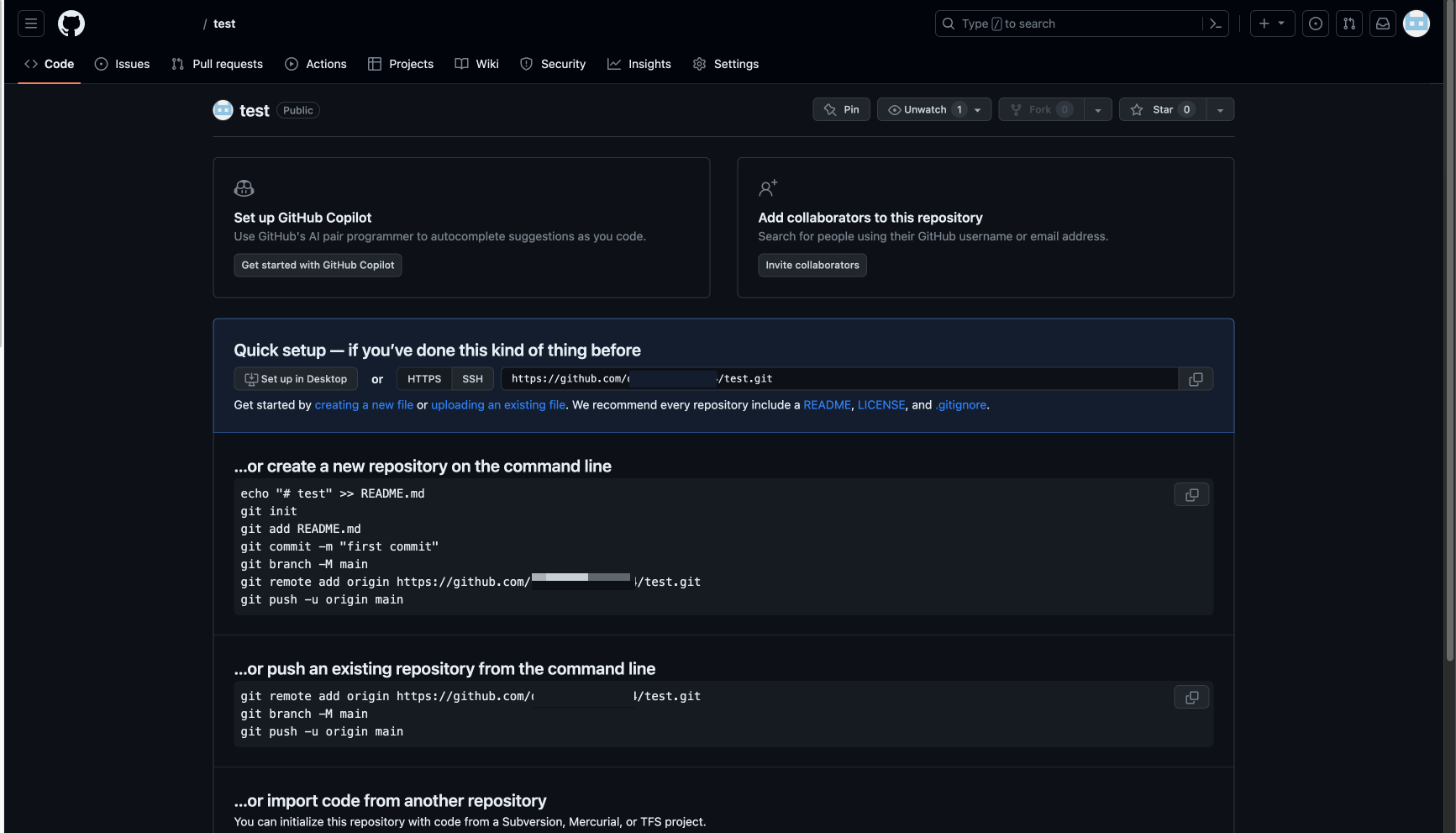Screen dimensions: 1456x833
Task: Click the repository clone URL field
Action: (x=839, y=379)
